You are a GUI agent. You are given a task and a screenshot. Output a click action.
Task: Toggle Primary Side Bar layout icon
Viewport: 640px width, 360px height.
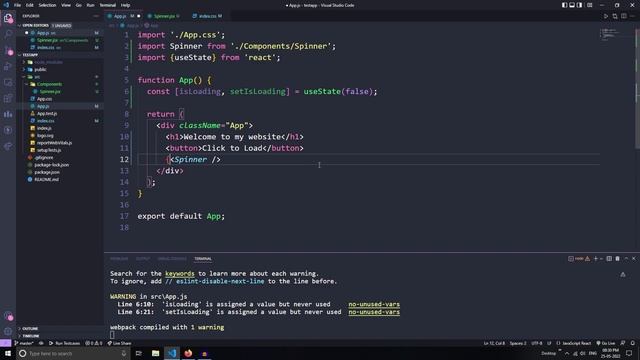[564, 5]
